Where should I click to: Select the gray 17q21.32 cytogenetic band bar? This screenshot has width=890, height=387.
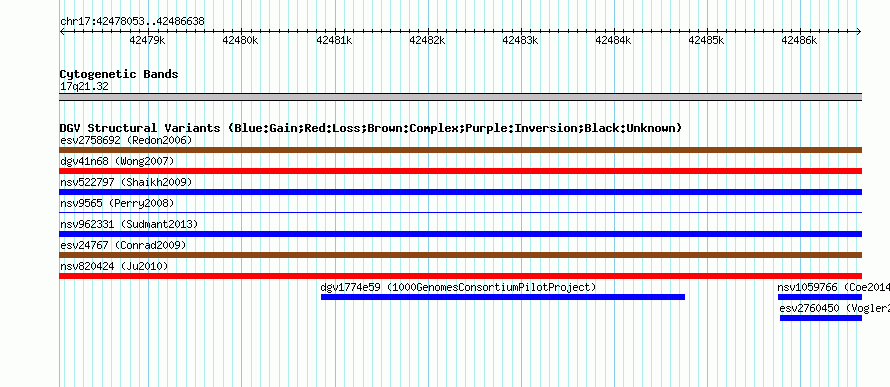460,97
